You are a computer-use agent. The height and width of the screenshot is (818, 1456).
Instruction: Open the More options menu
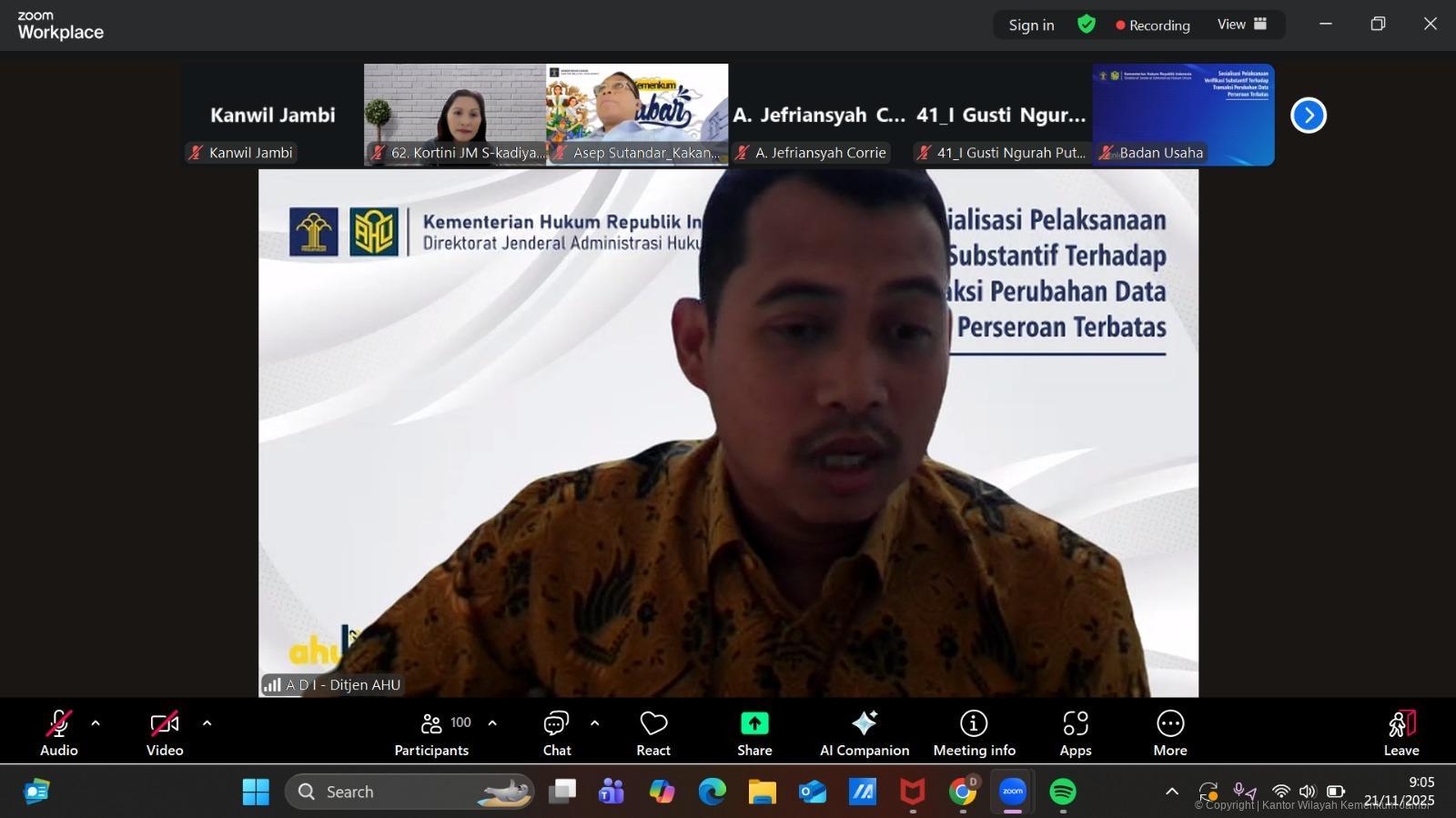coord(1169,732)
